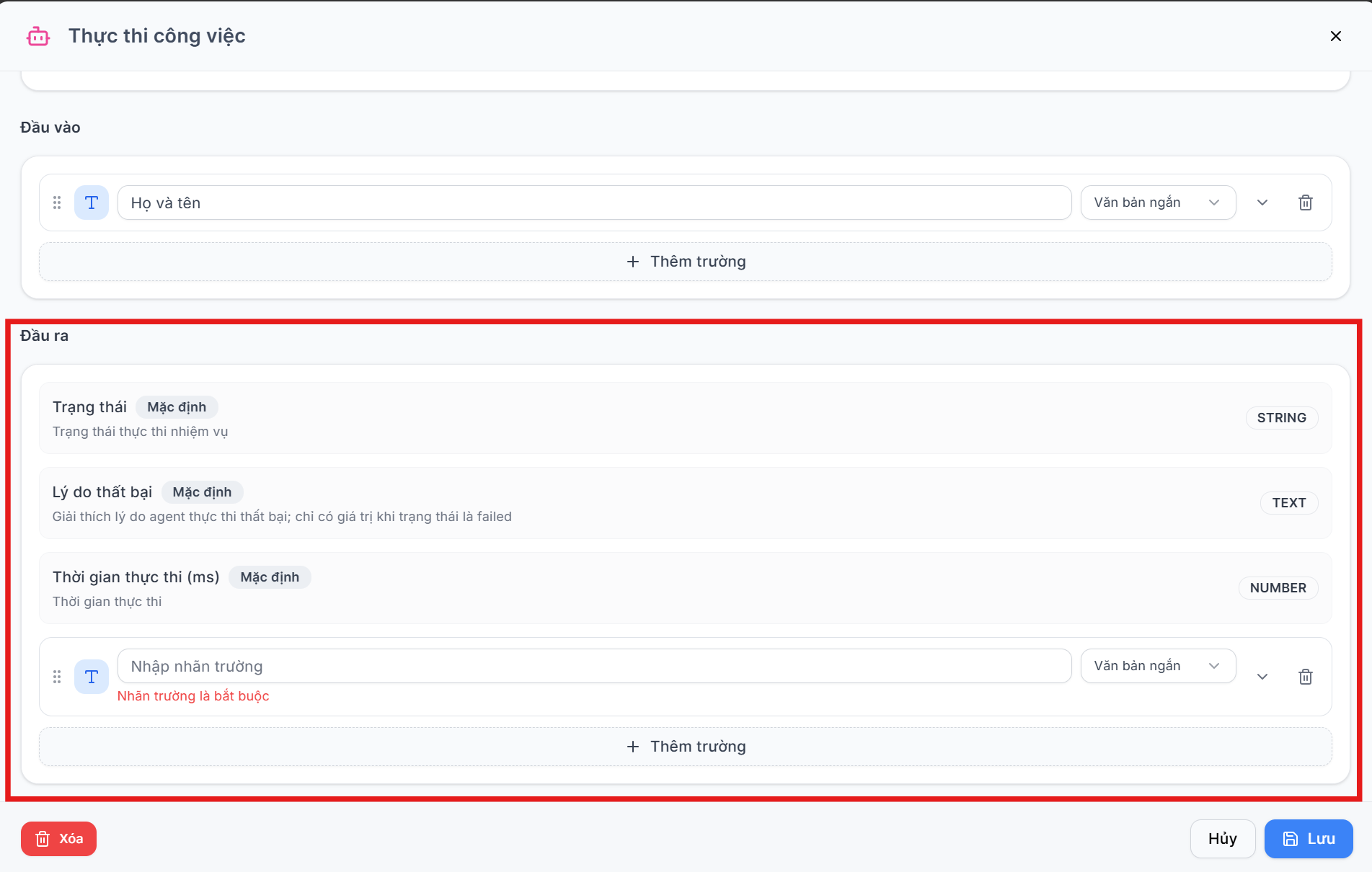Click the red Xóa button

(x=58, y=839)
